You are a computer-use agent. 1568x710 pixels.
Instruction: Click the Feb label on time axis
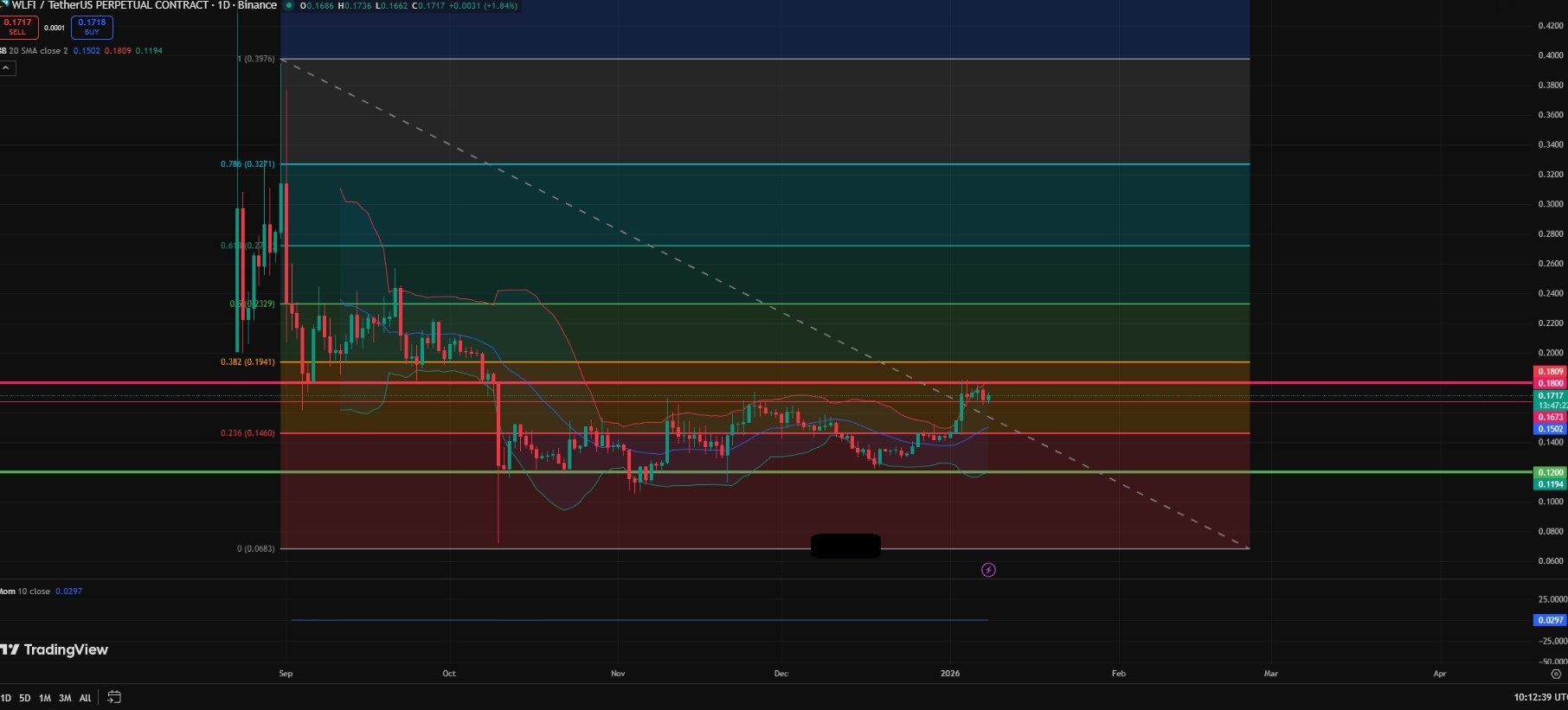[1119, 674]
